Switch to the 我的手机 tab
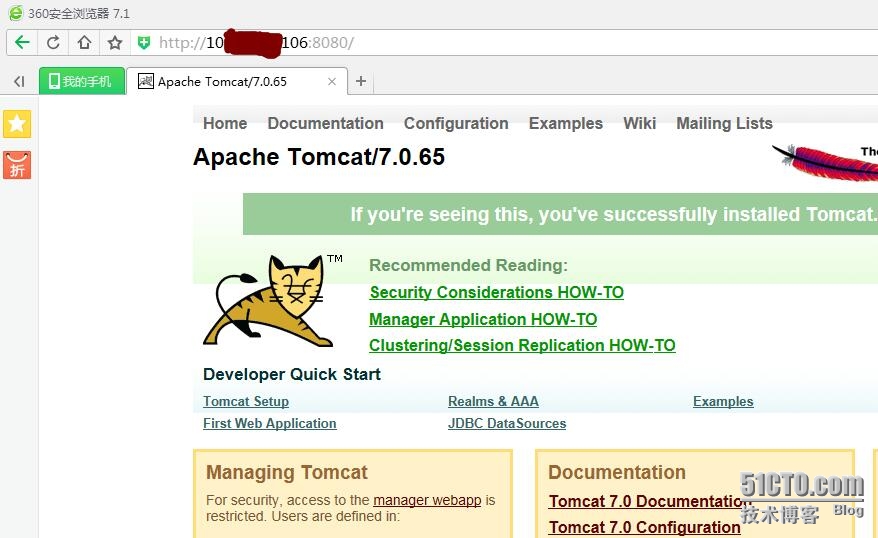The width and height of the screenshot is (878, 538). click(82, 81)
